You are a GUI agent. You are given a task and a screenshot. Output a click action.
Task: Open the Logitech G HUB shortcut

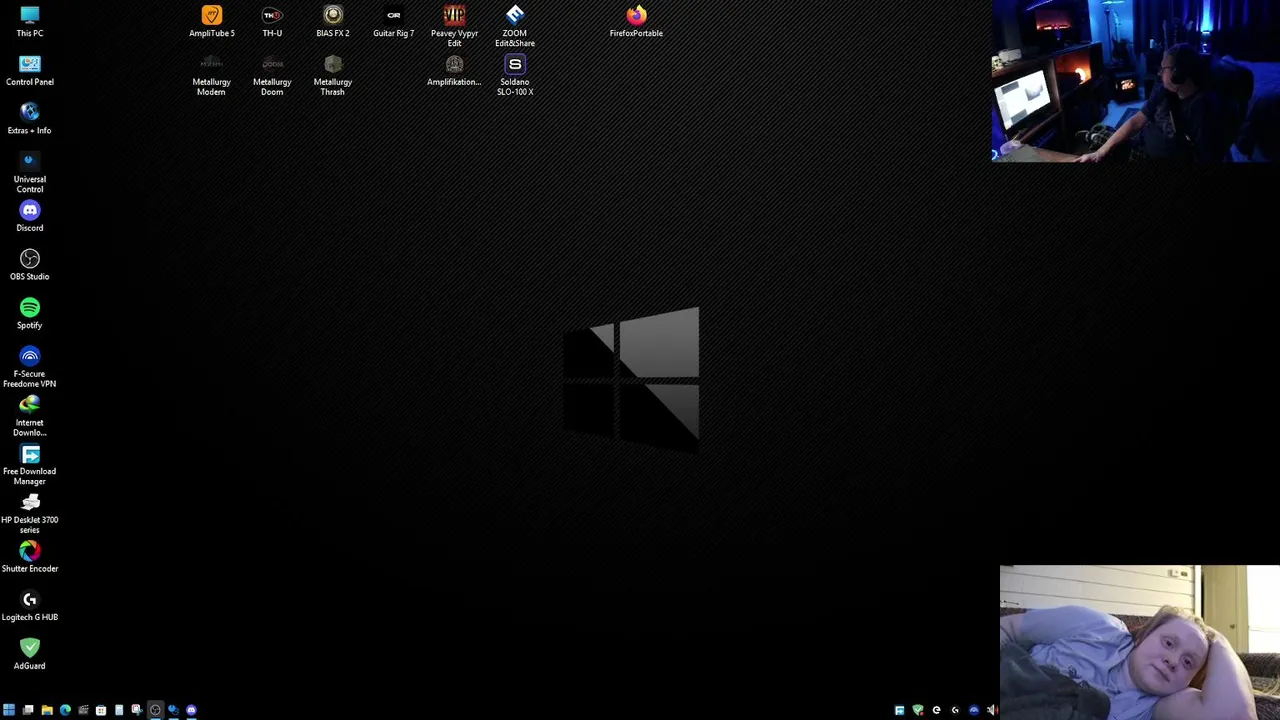(30, 606)
